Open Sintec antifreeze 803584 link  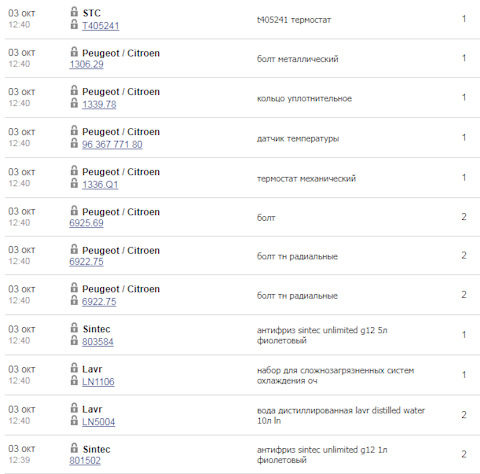coord(98,342)
